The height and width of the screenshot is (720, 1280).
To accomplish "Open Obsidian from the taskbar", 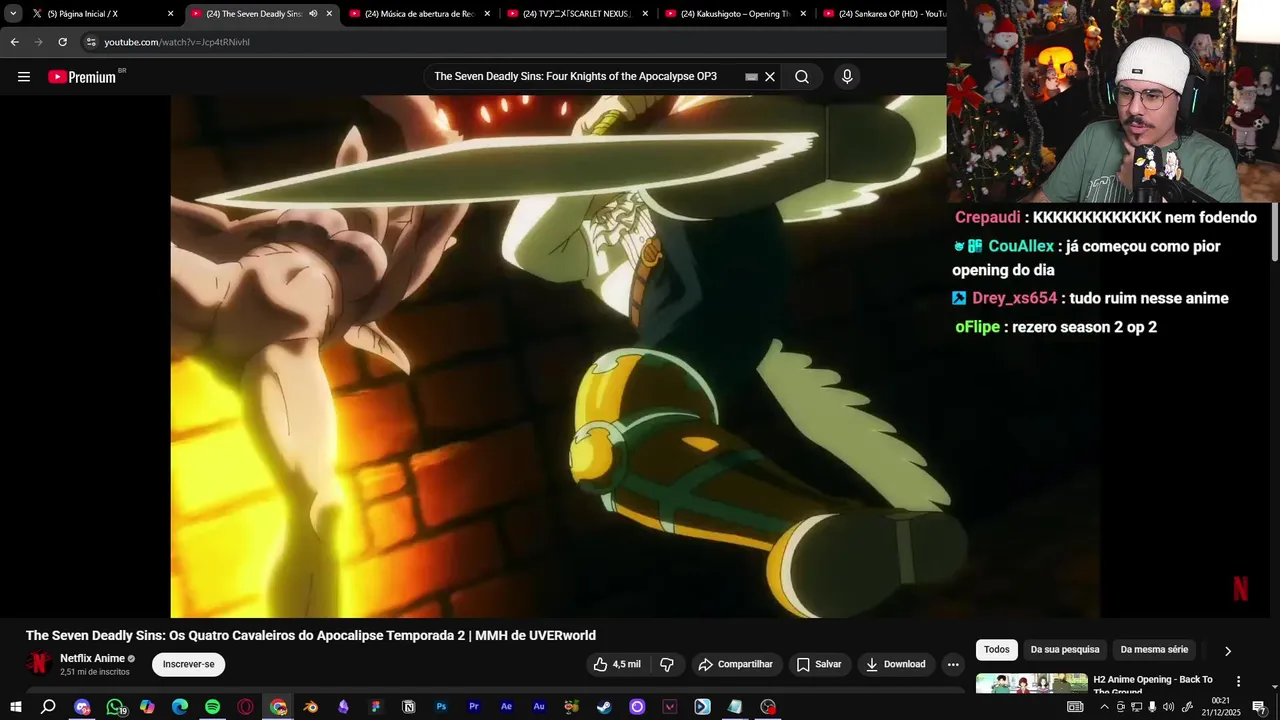I will [343, 707].
